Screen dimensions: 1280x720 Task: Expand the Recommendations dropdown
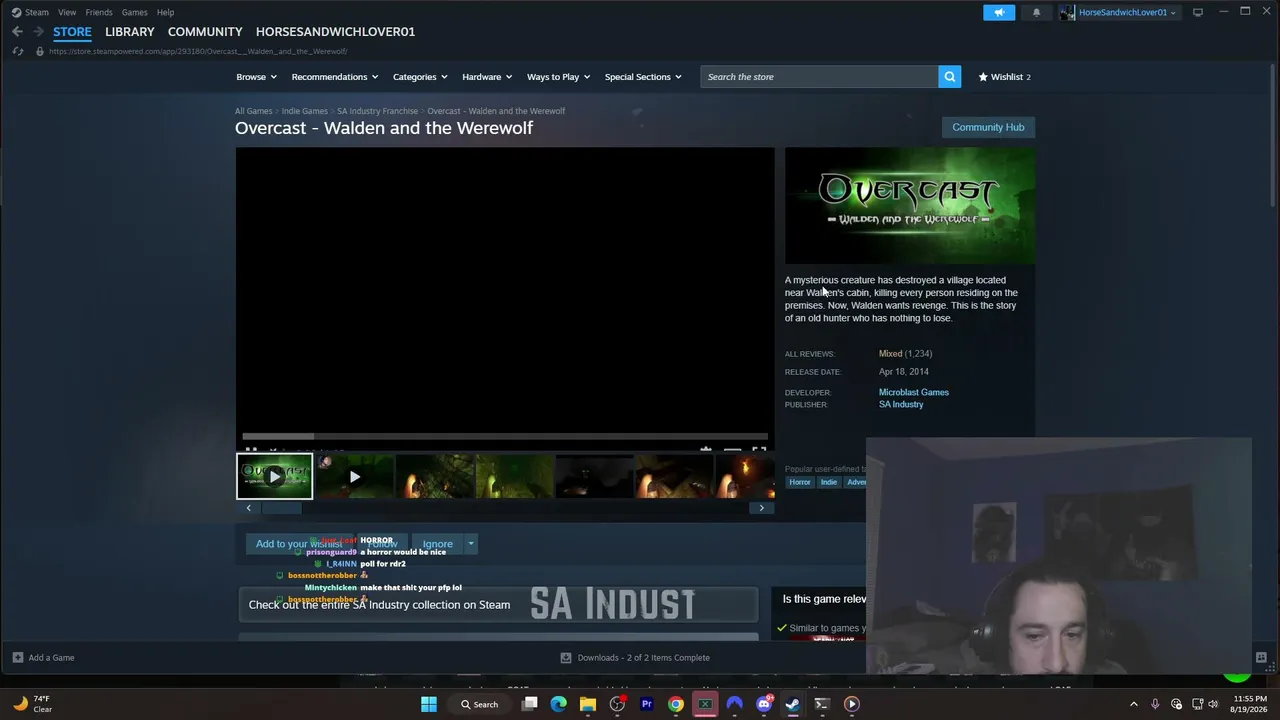pyautogui.click(x=335, y=77)
